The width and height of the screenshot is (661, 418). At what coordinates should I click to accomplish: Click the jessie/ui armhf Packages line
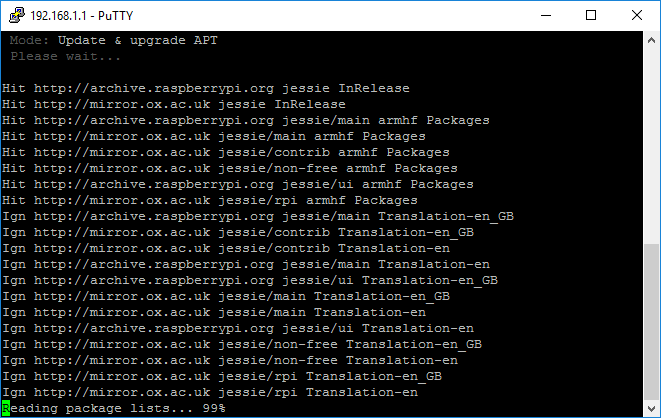pyautogui.click(x=238, y=185)
